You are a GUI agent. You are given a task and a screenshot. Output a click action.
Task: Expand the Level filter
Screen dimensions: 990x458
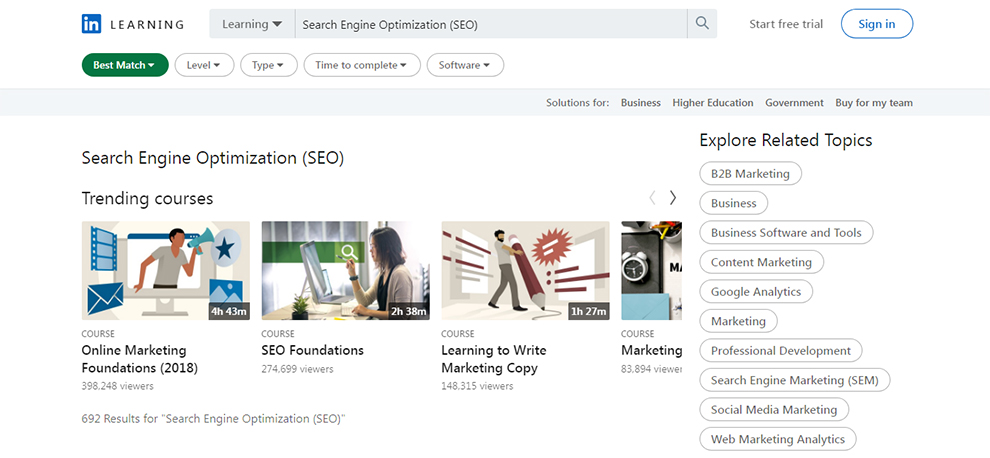pyautogui.click(x=204, y=65)
